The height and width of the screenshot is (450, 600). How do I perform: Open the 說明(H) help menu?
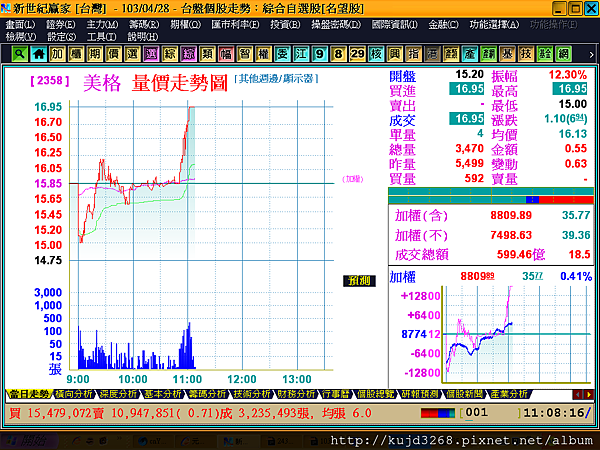click(142, 37)
